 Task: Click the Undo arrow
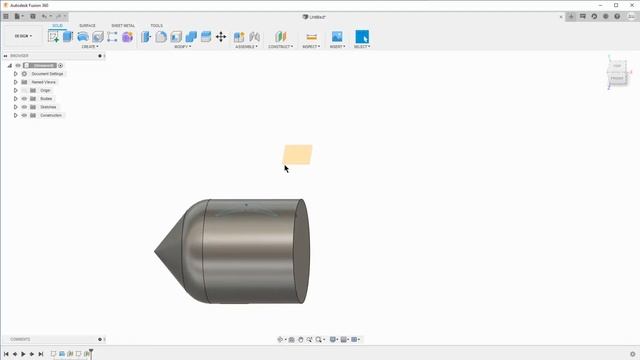(x=44, y=16)
